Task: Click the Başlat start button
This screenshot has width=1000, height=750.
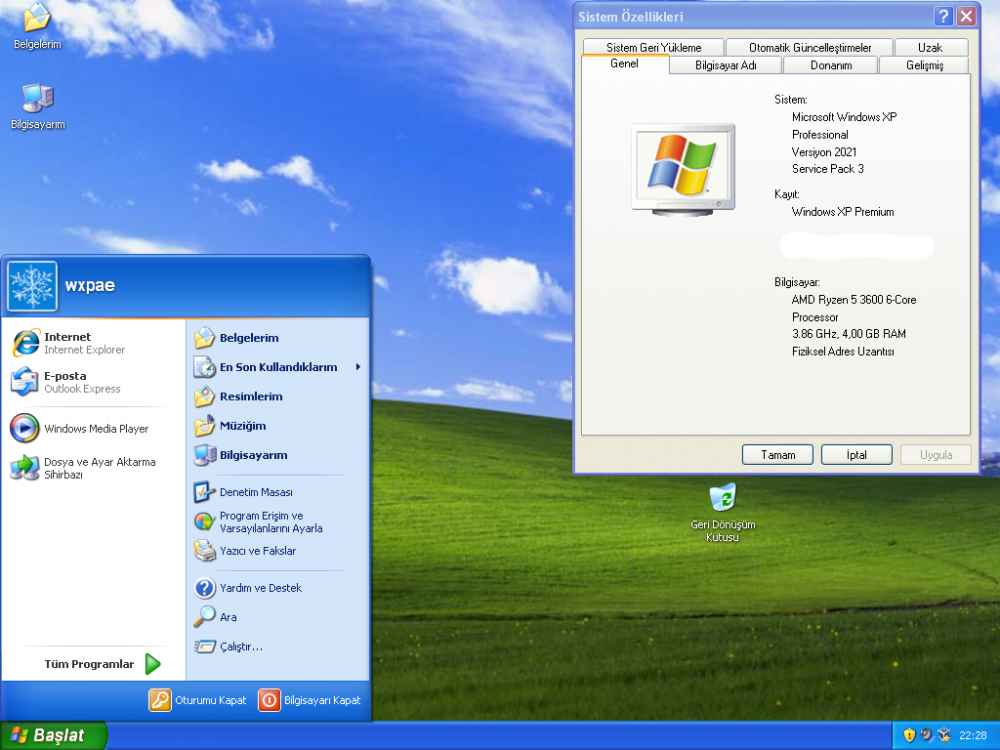Action: 54,736
